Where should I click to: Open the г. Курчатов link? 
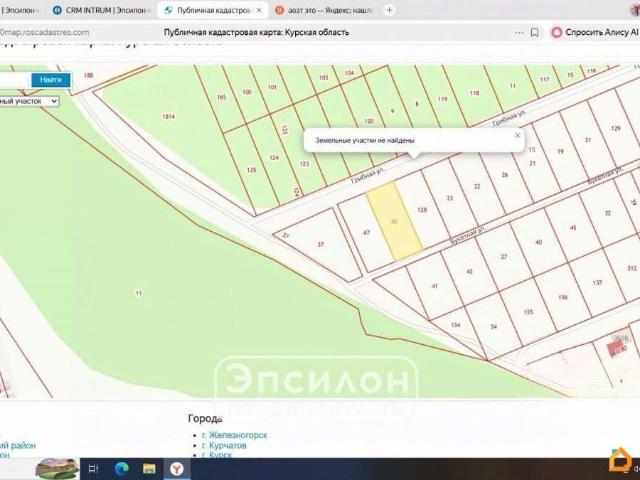click(224, 445)
